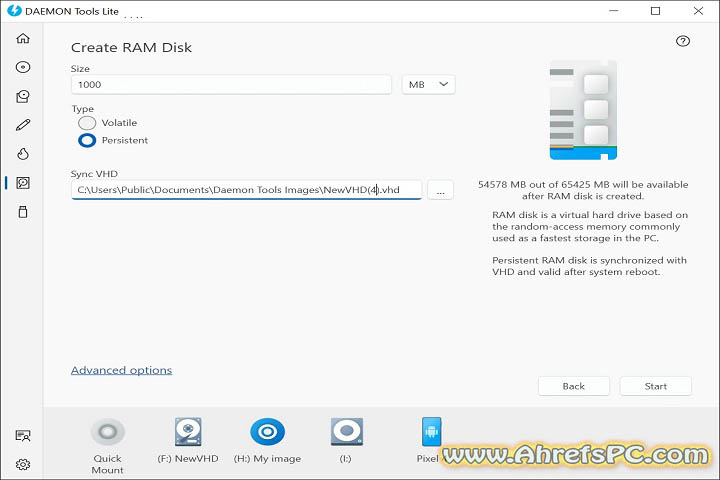The width and height of the screenshot is (720, 480).
Task: Select the (I:) empty drive icon
Action: [347, 432]
